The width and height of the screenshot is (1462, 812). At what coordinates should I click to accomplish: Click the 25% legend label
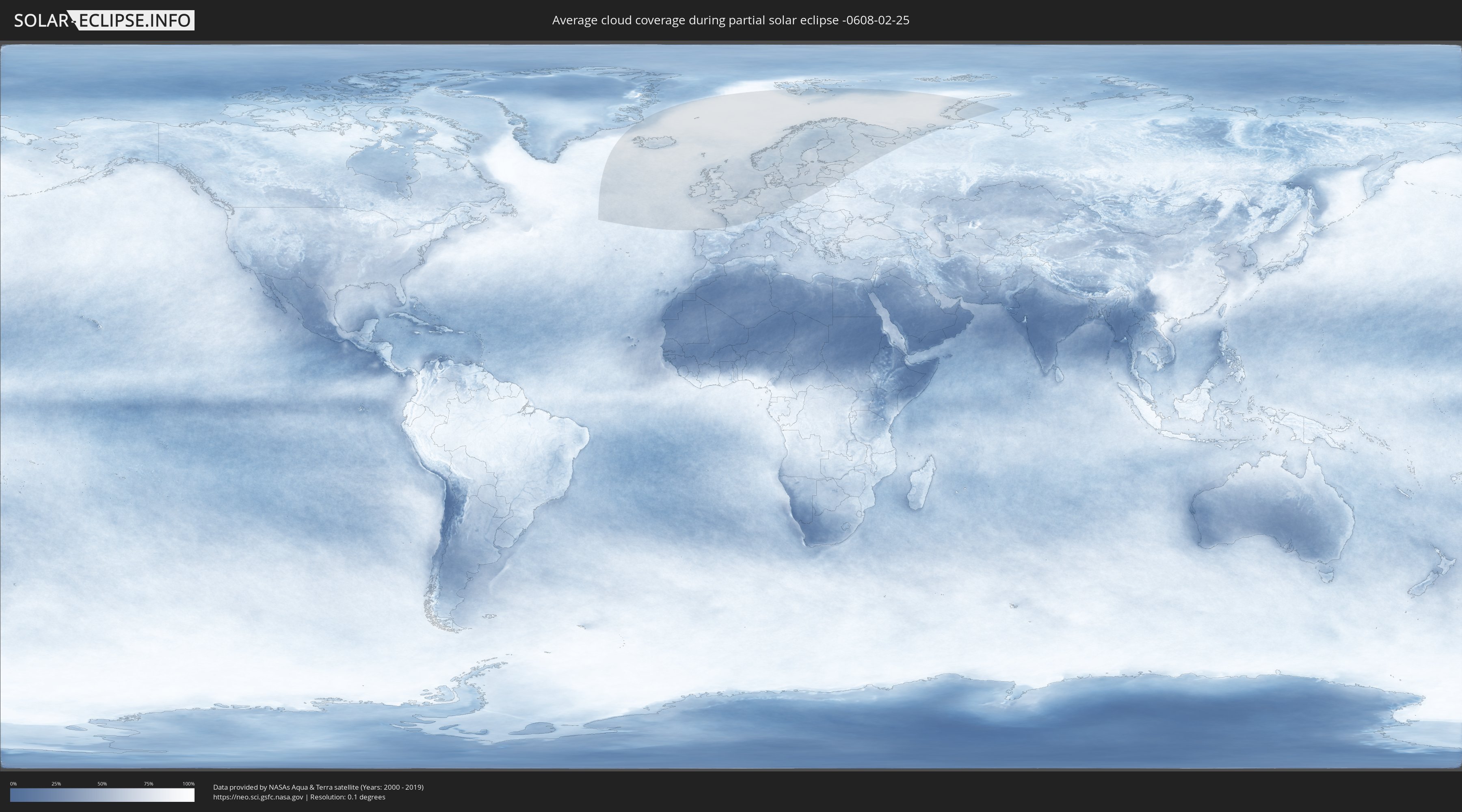(56, 784)
